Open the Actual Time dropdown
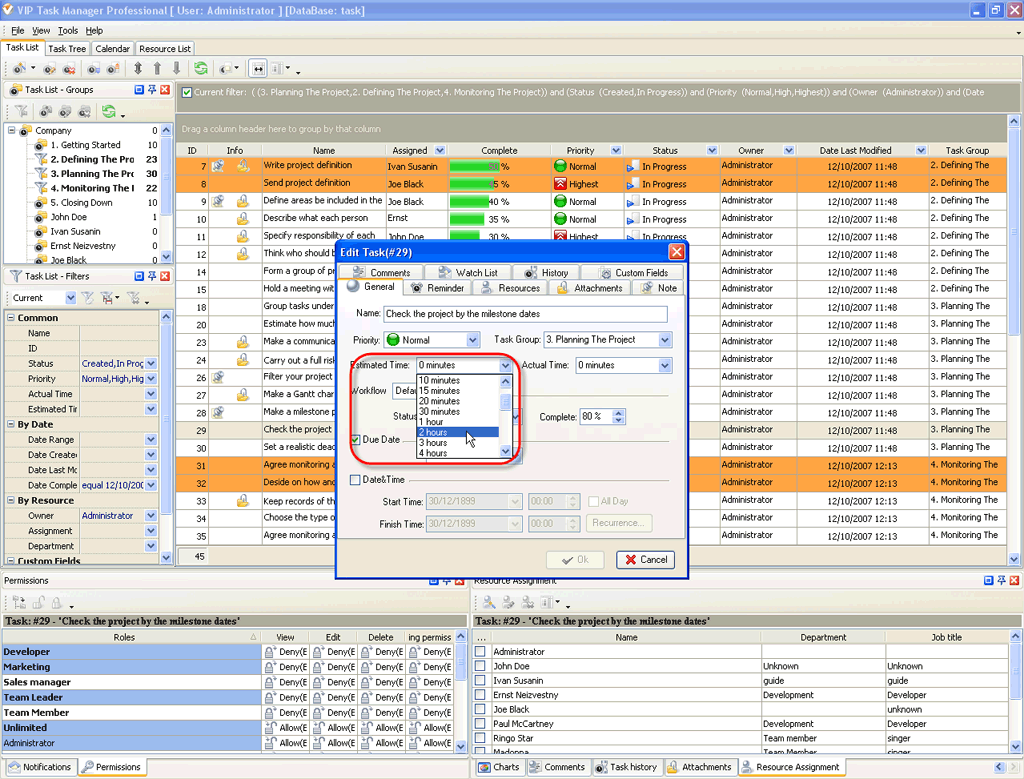Screen dimensions: 1024x779 coord(665,366)
